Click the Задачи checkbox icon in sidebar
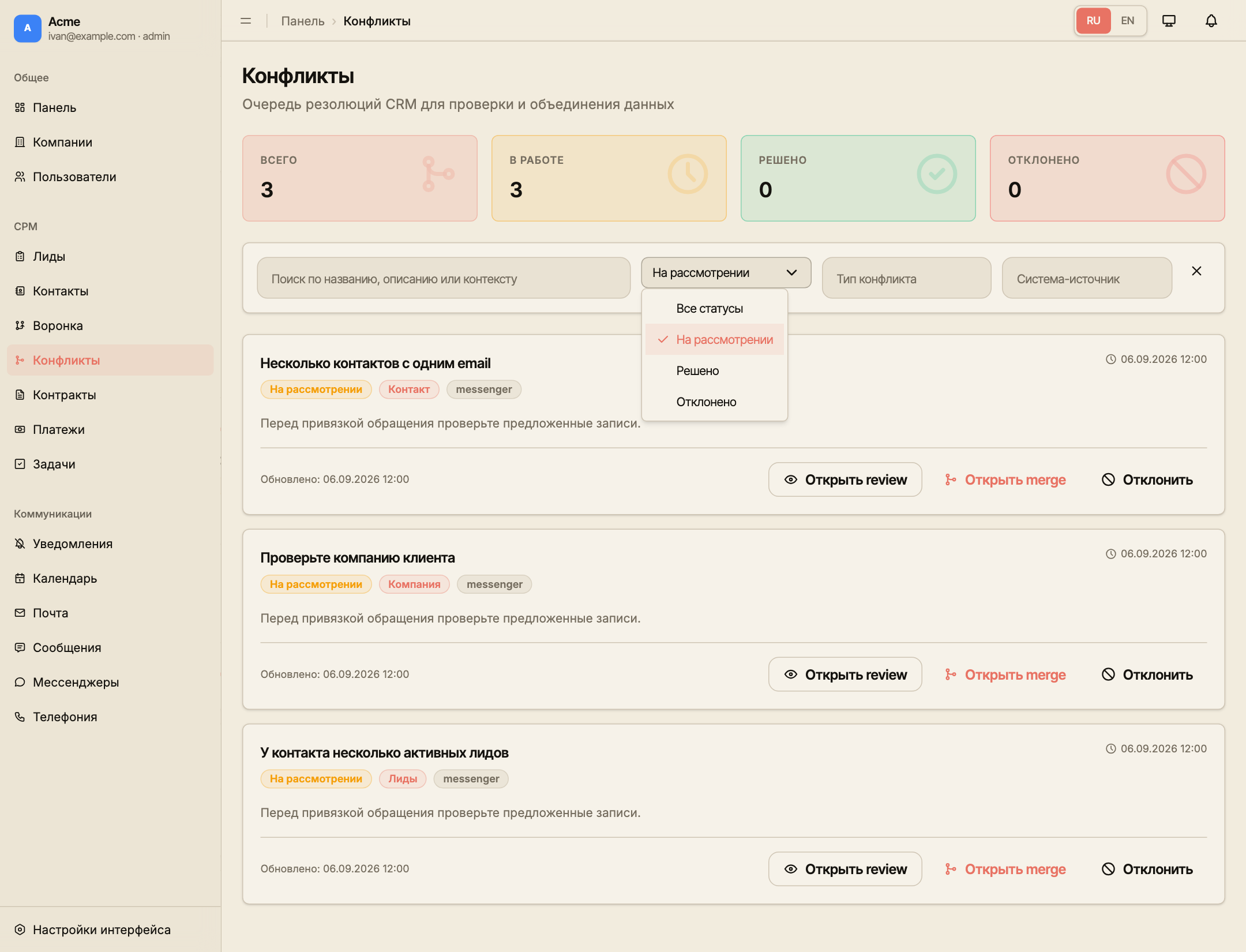Viewport: 1246px width, 952px height. (20, 464)
